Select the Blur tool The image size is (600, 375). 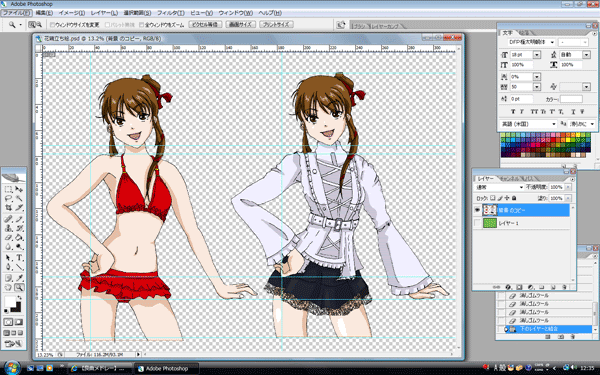coord(8,247)
